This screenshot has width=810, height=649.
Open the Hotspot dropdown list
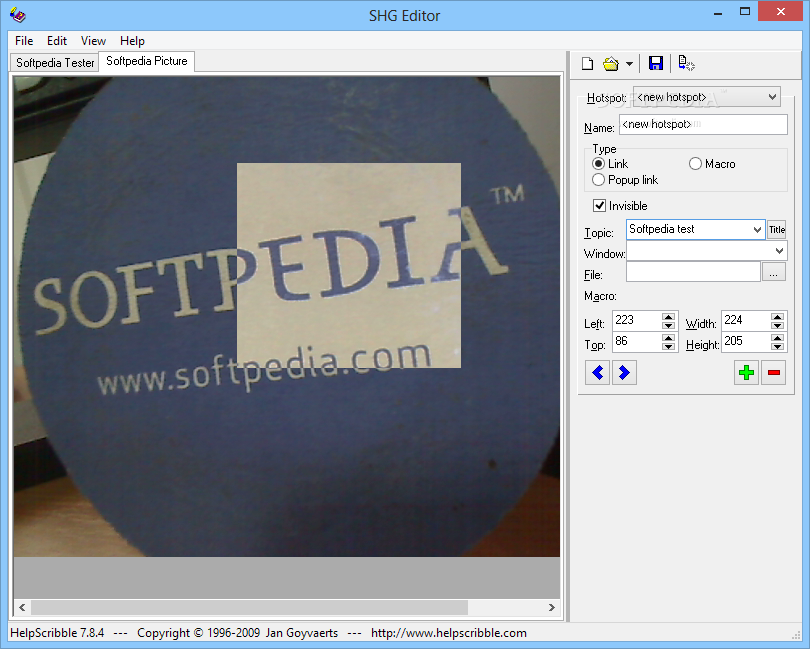coord(772,97)
